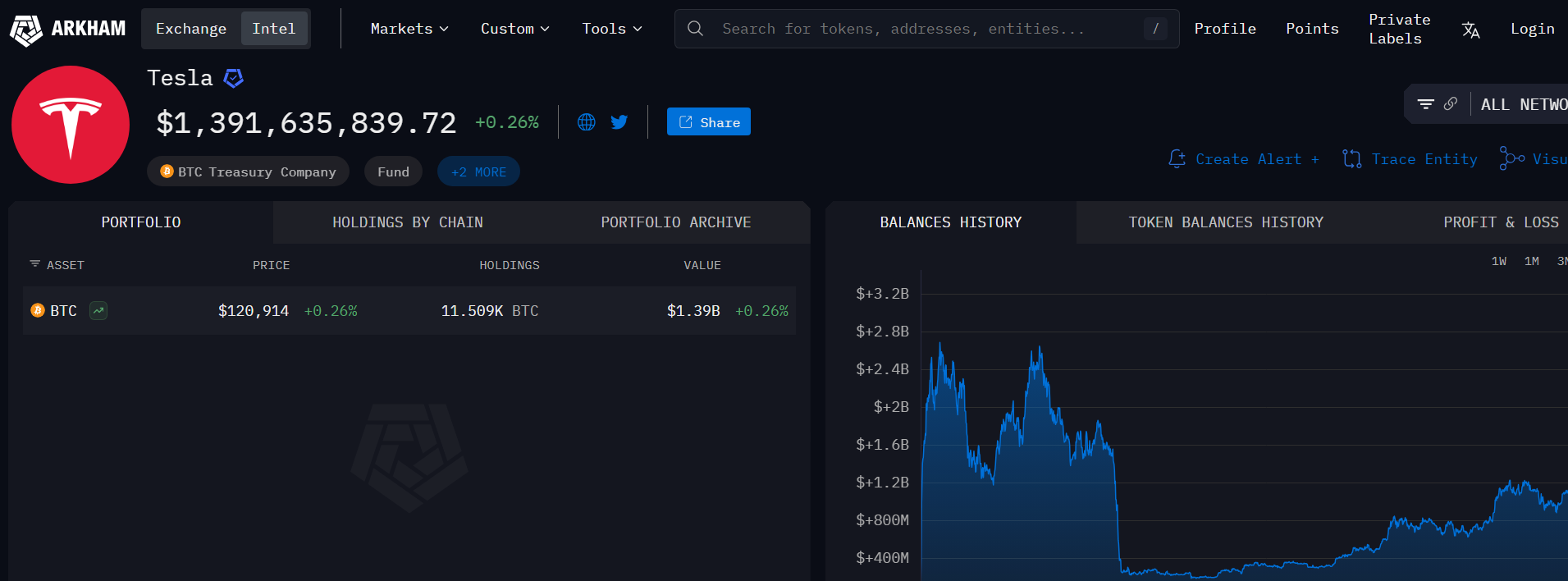This screenshot has width=1568, height=581.
Task: Sort by the Value column header
Action: (702, 265)
